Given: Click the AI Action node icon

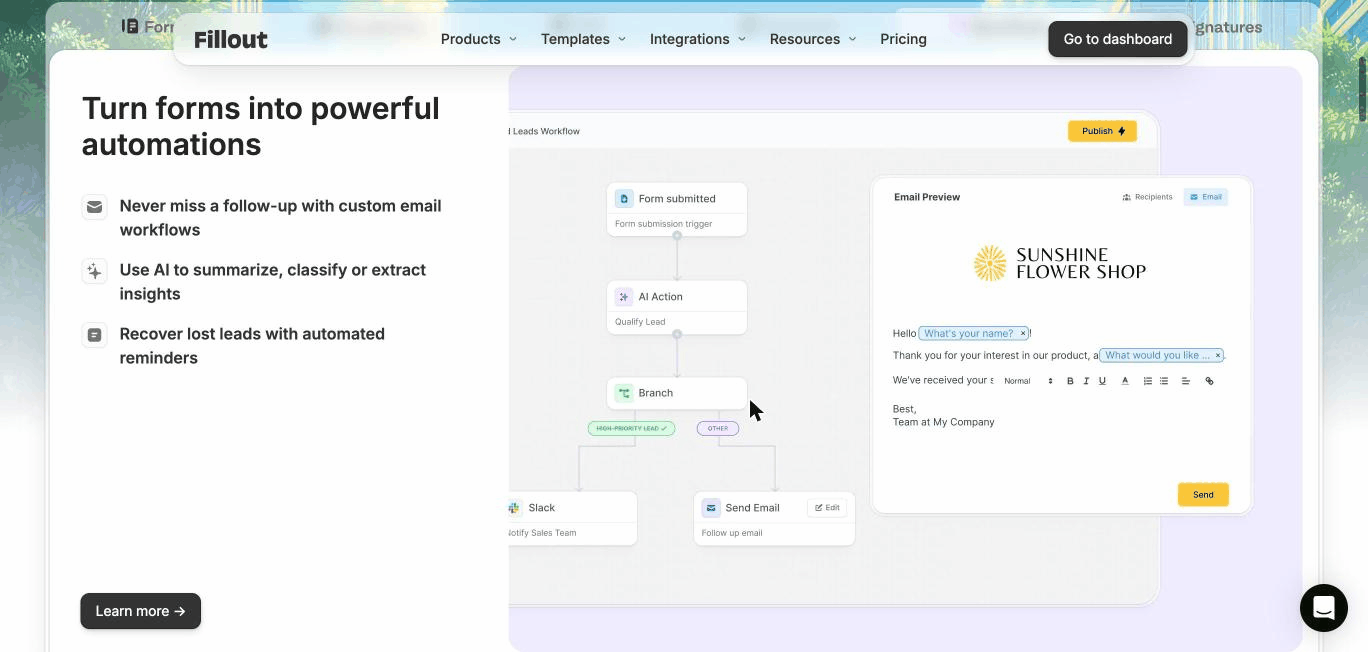Looking at the screenshot, I should (x=624, y=296).
